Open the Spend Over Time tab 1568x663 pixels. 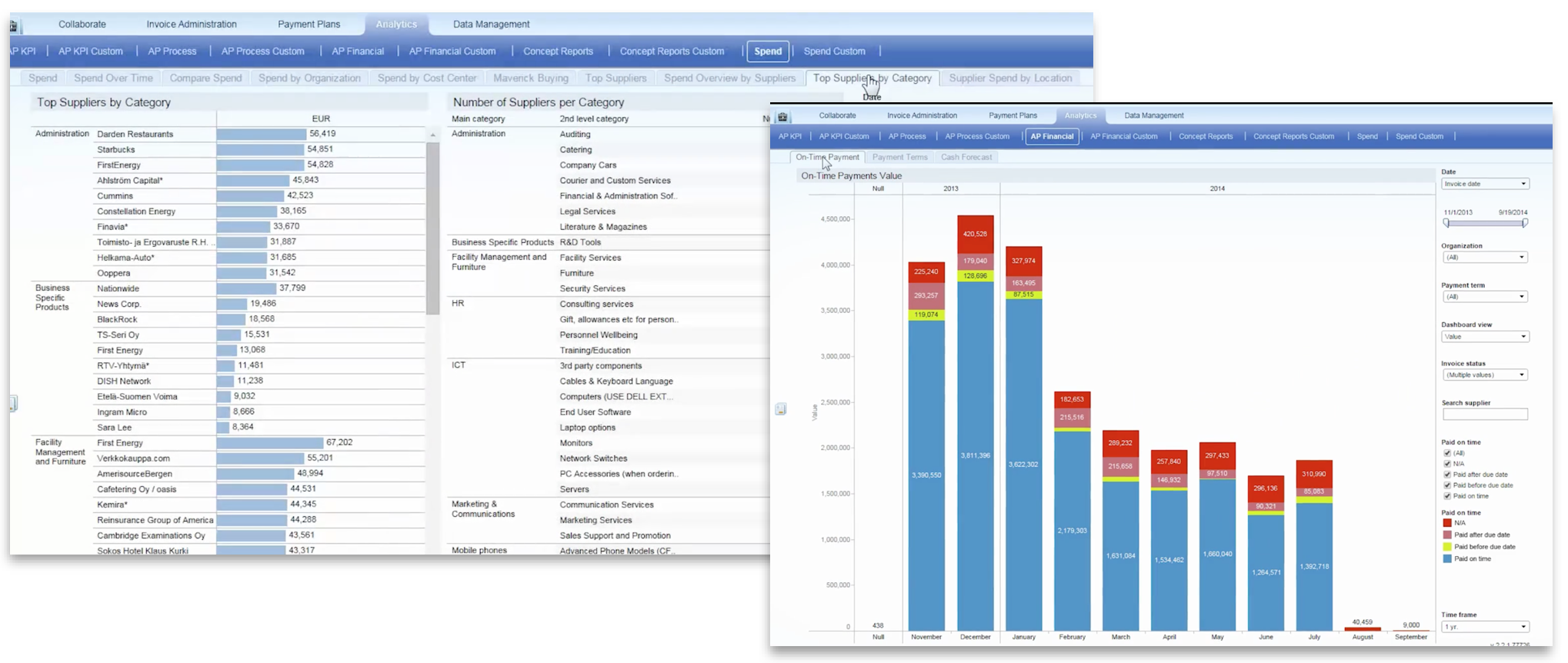[x=113, y=78]
